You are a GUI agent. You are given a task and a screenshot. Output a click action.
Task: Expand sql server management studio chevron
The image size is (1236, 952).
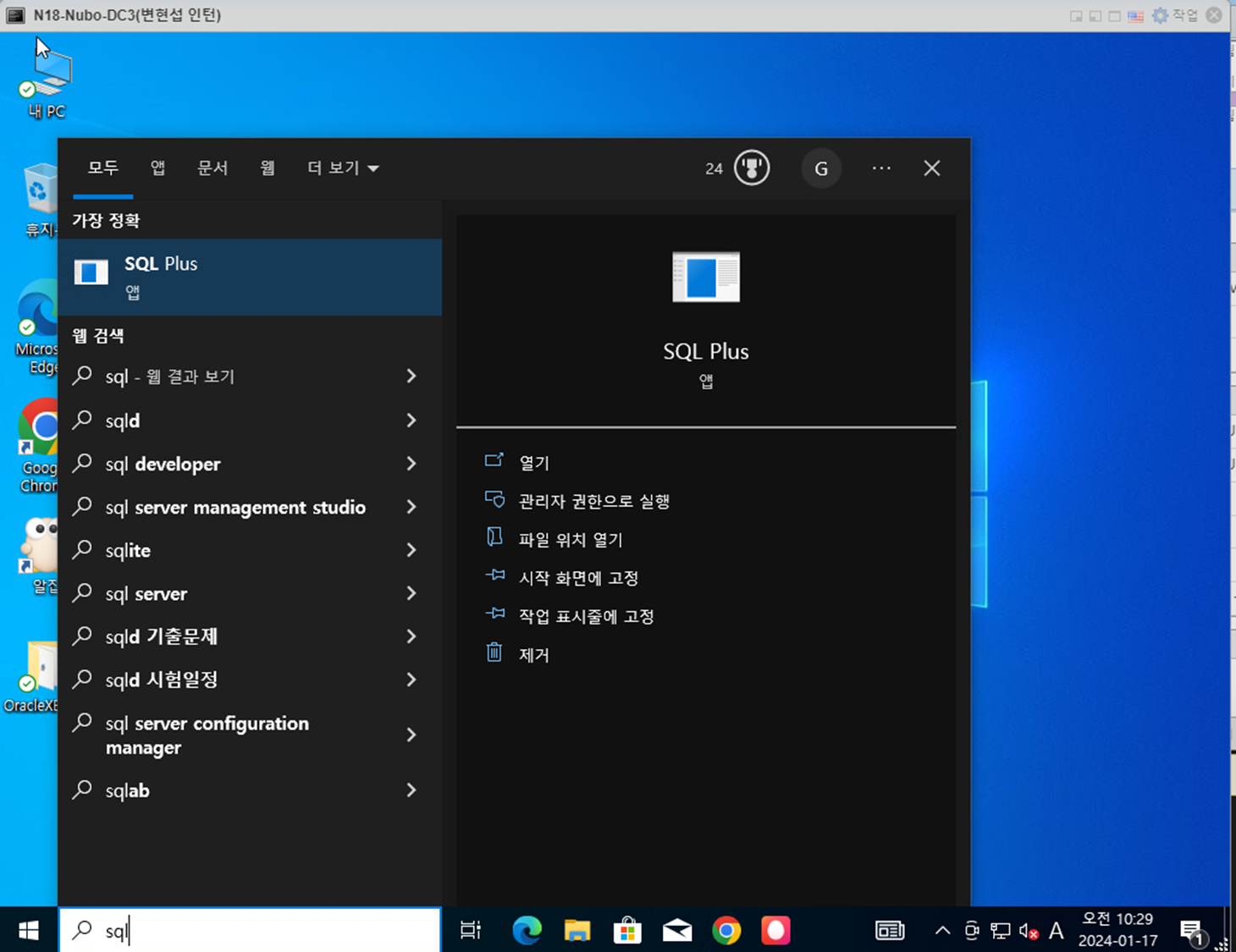[x=411, y=507]
